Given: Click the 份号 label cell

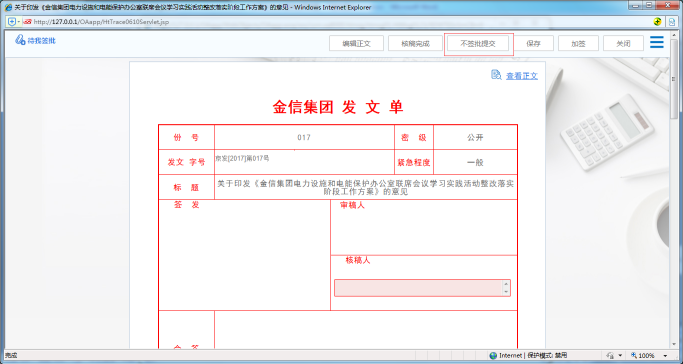Looking at the screenshot, I should coord(186,137).
